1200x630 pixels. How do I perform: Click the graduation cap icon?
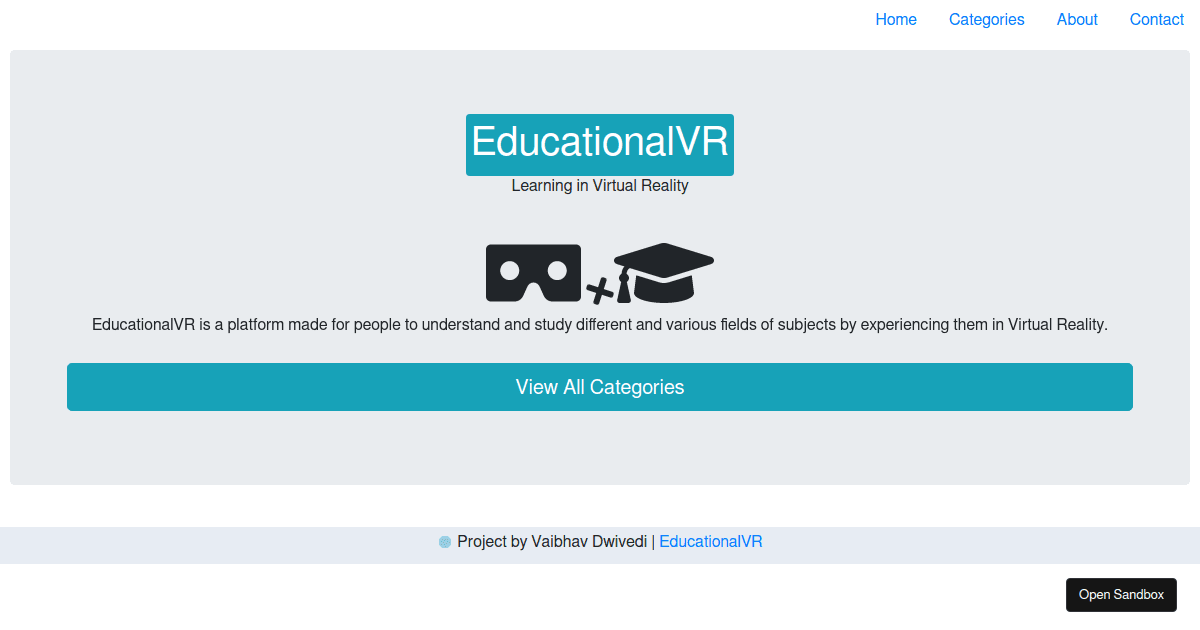pos(665,270)
